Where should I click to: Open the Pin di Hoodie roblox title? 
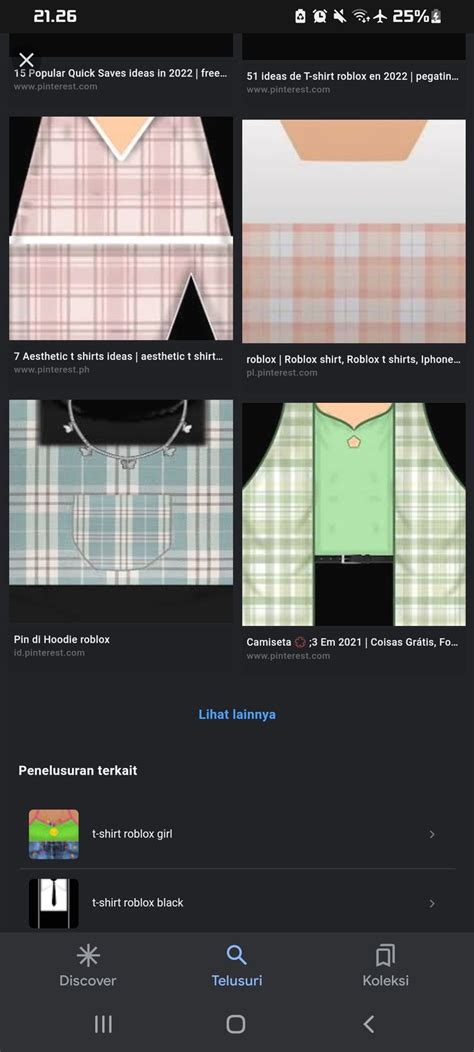tap(62, 639)
